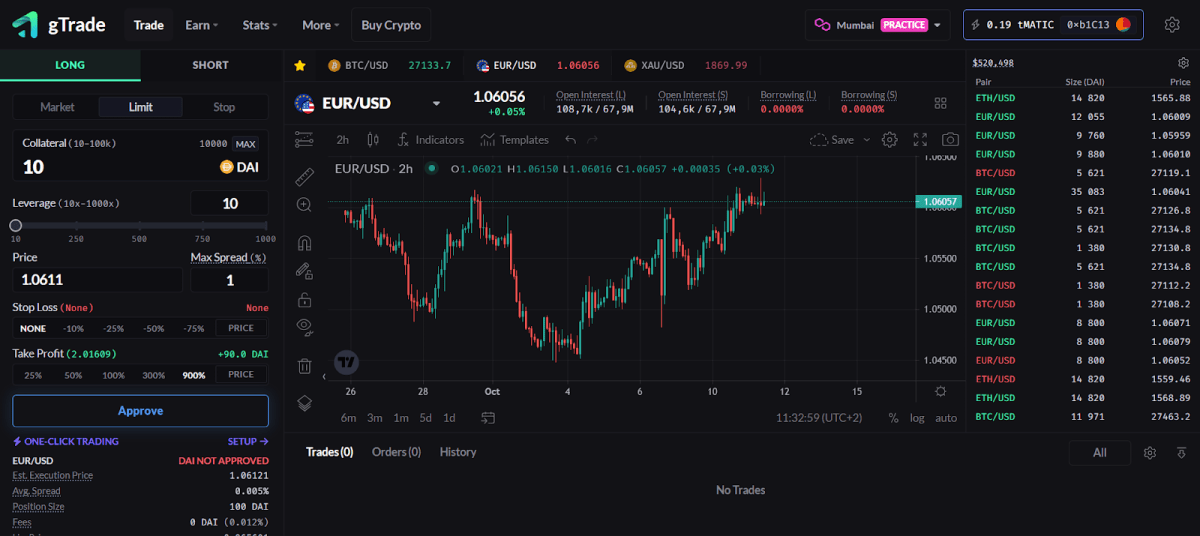This screenshot has height=536, width=1200.
Task: Open Indicators on the chart toolbar
Action: coord(430,140)
